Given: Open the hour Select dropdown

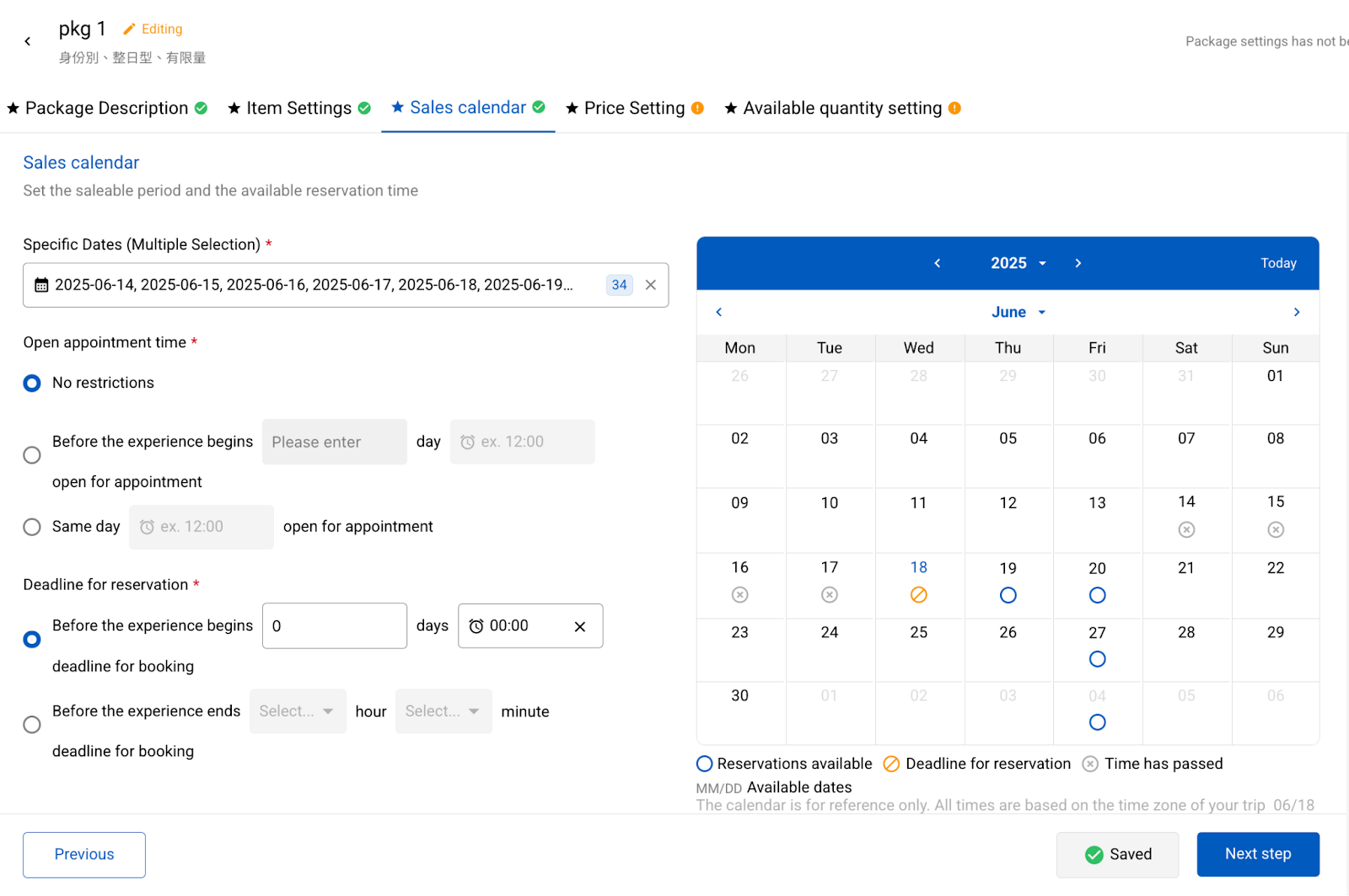Looking at the screenshot, I should click(298, 711).
